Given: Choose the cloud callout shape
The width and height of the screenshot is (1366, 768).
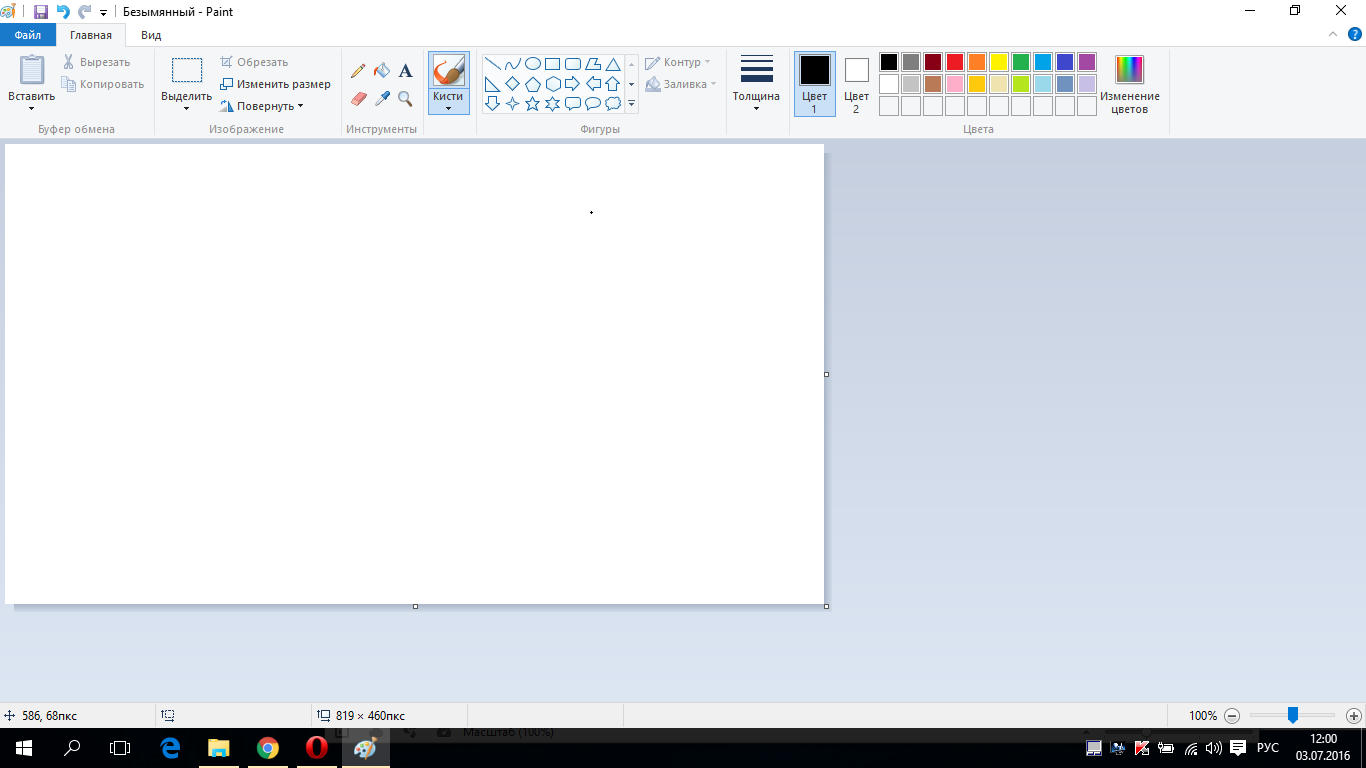Looking at the screenshot, I should point(613,103).
